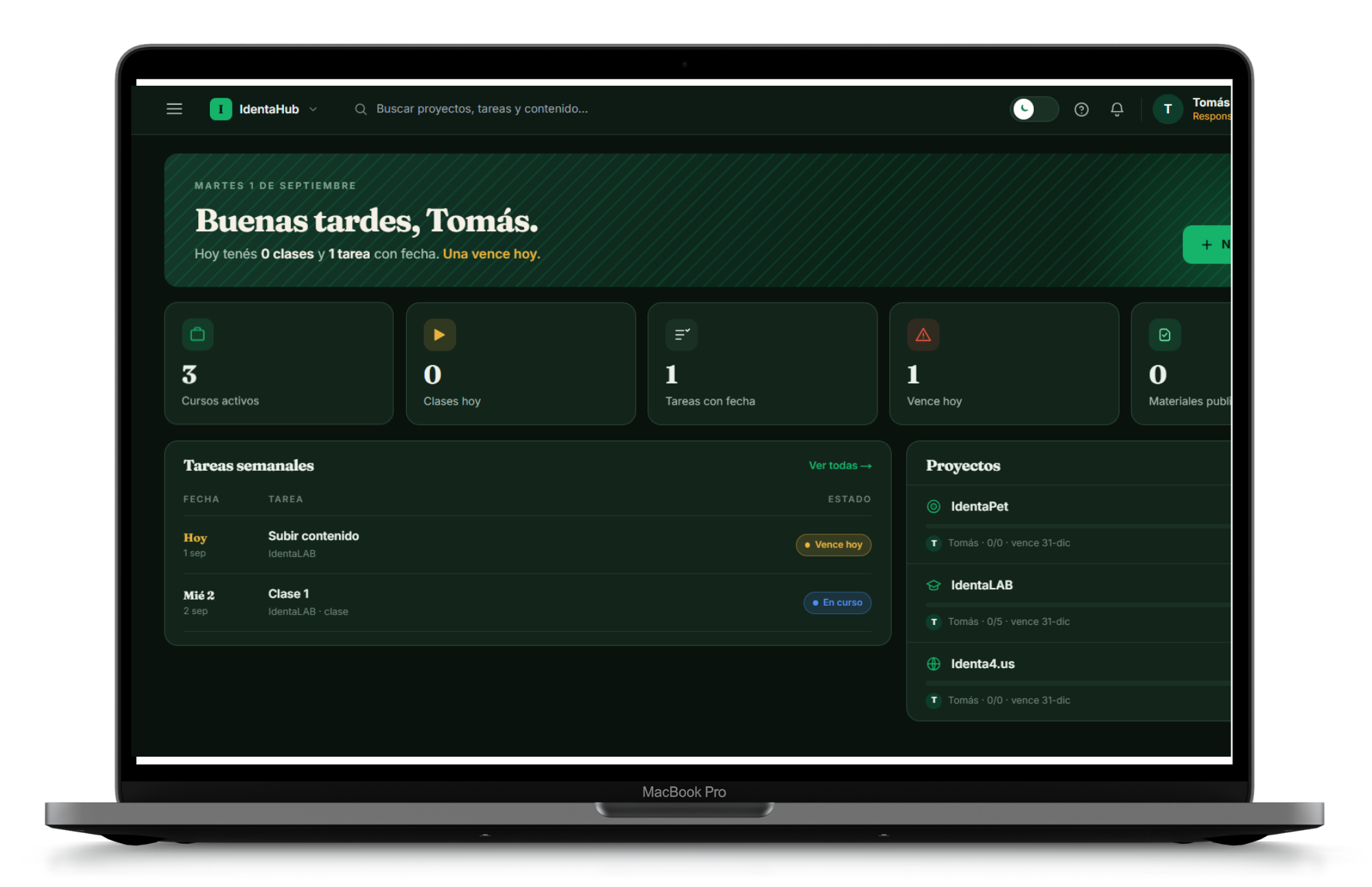
Task: Open the Subir contenido task
Action: tap(314, 536)
